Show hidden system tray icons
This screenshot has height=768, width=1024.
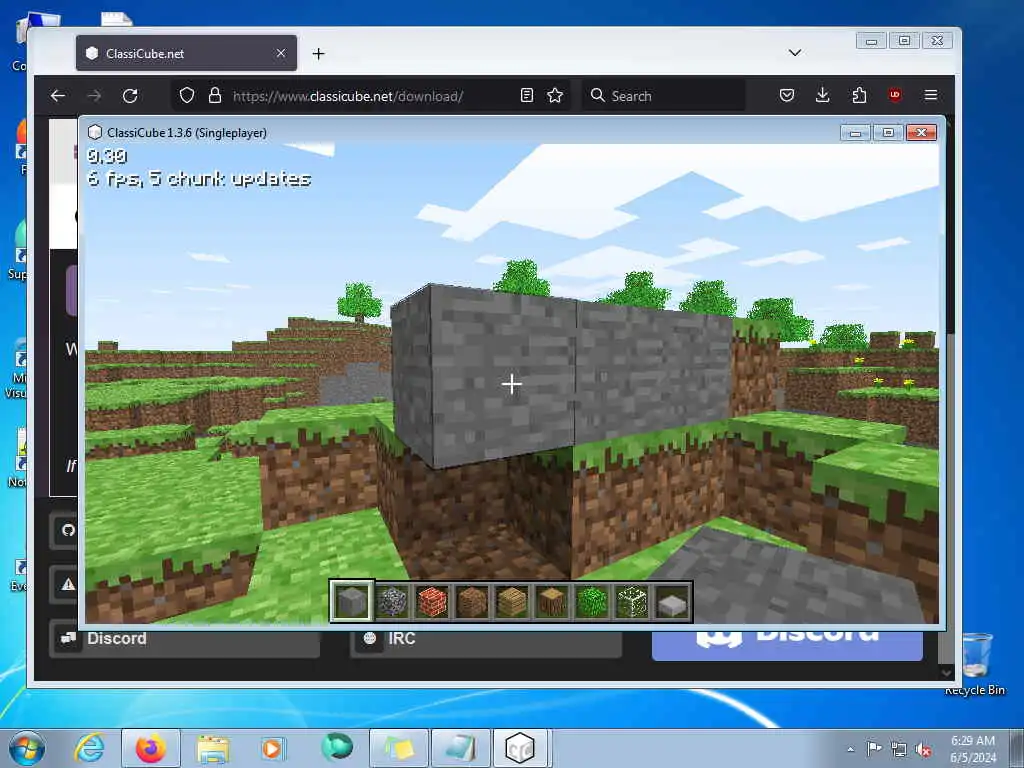coord(850,749)
